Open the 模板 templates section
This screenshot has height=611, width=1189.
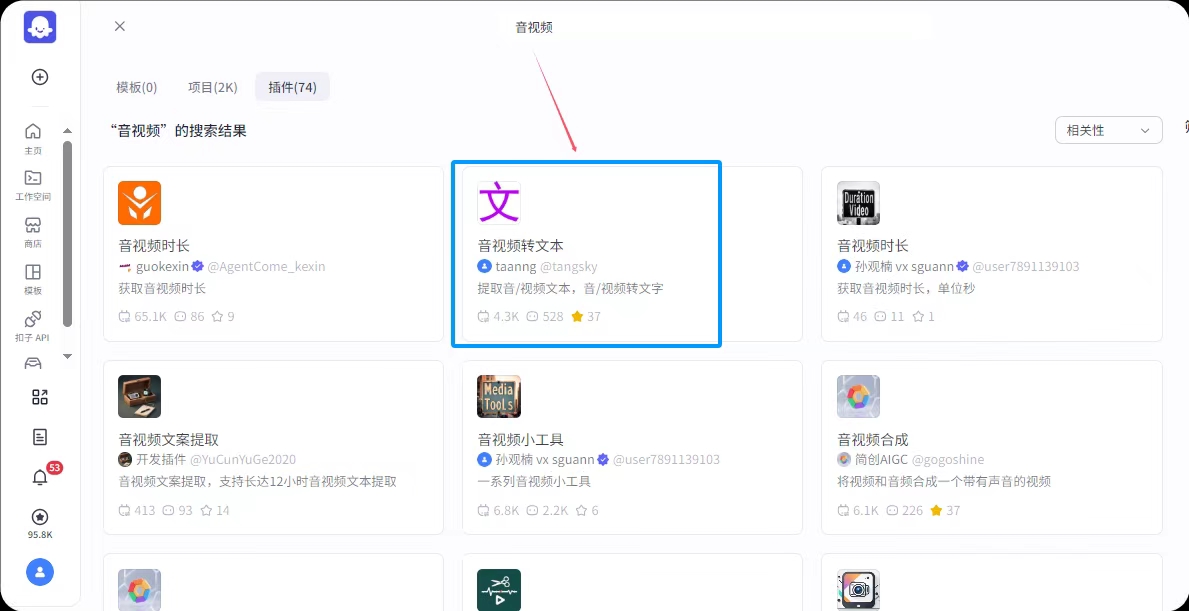(x=33, y=280)
